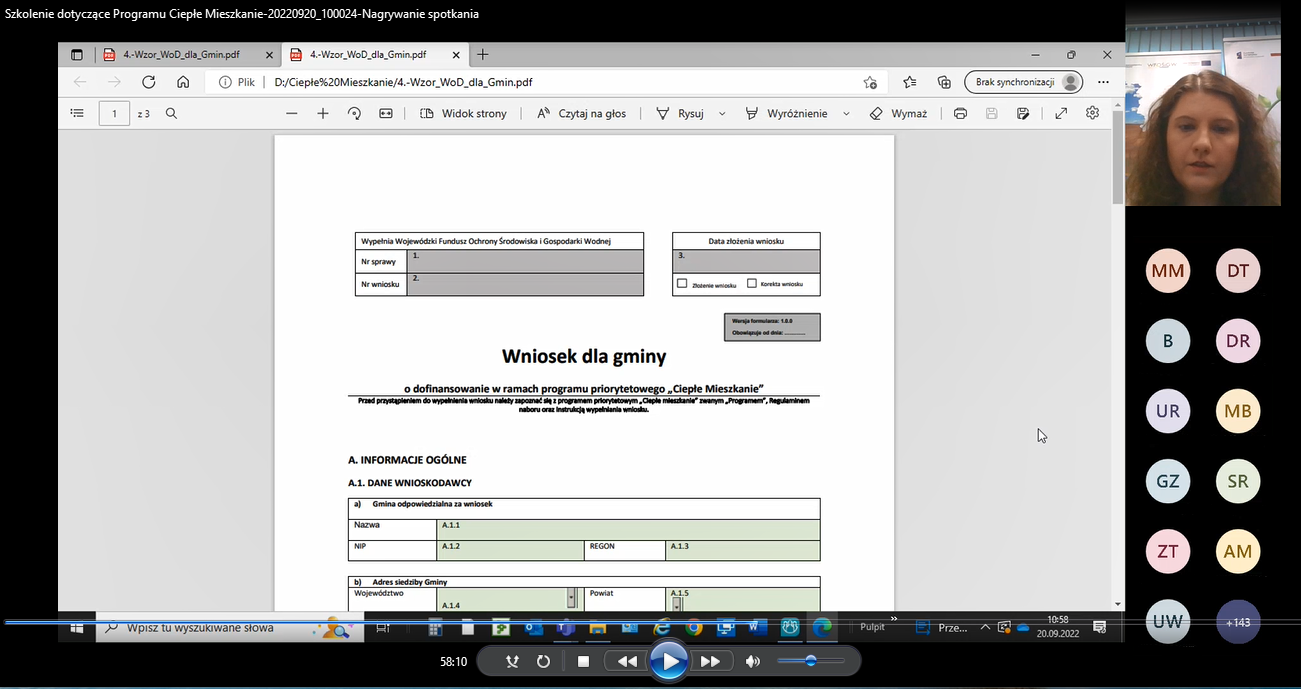Enter full screen PDF view
The width and height of the screenshot is (1301, 689).
[x=1061, y=114]
